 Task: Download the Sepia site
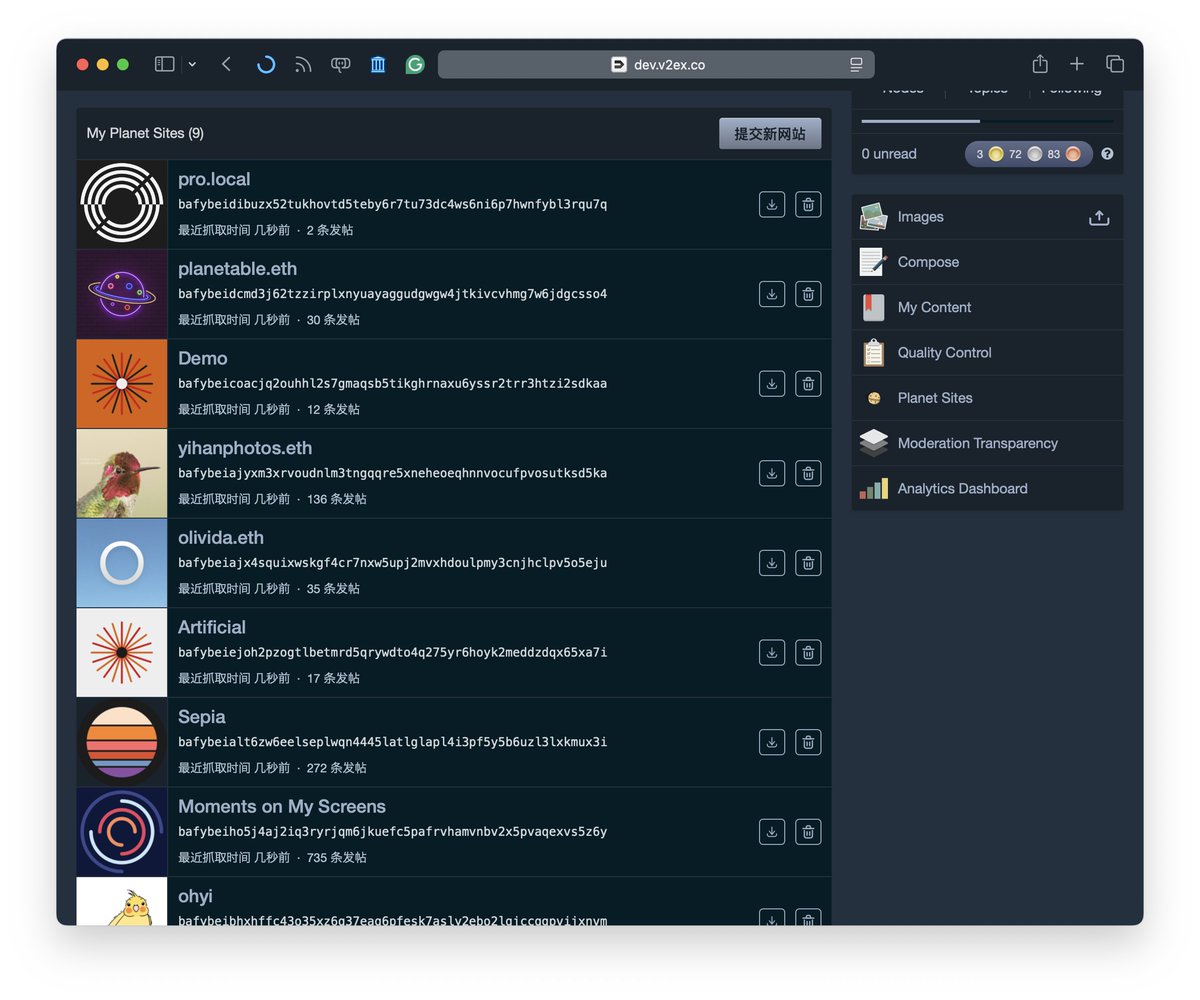(772, 742)
